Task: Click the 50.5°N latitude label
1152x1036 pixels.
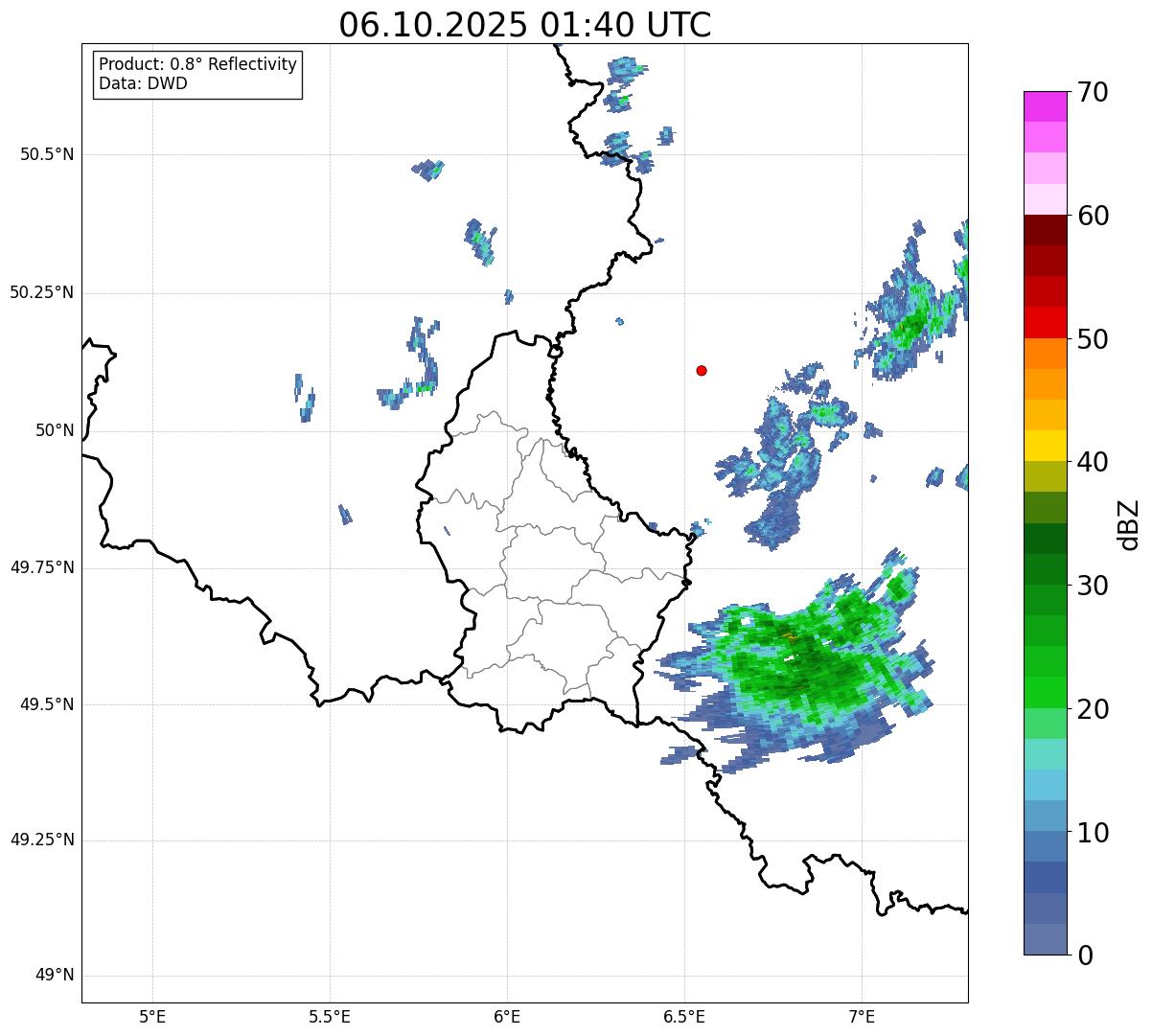Action: point(47,155)
